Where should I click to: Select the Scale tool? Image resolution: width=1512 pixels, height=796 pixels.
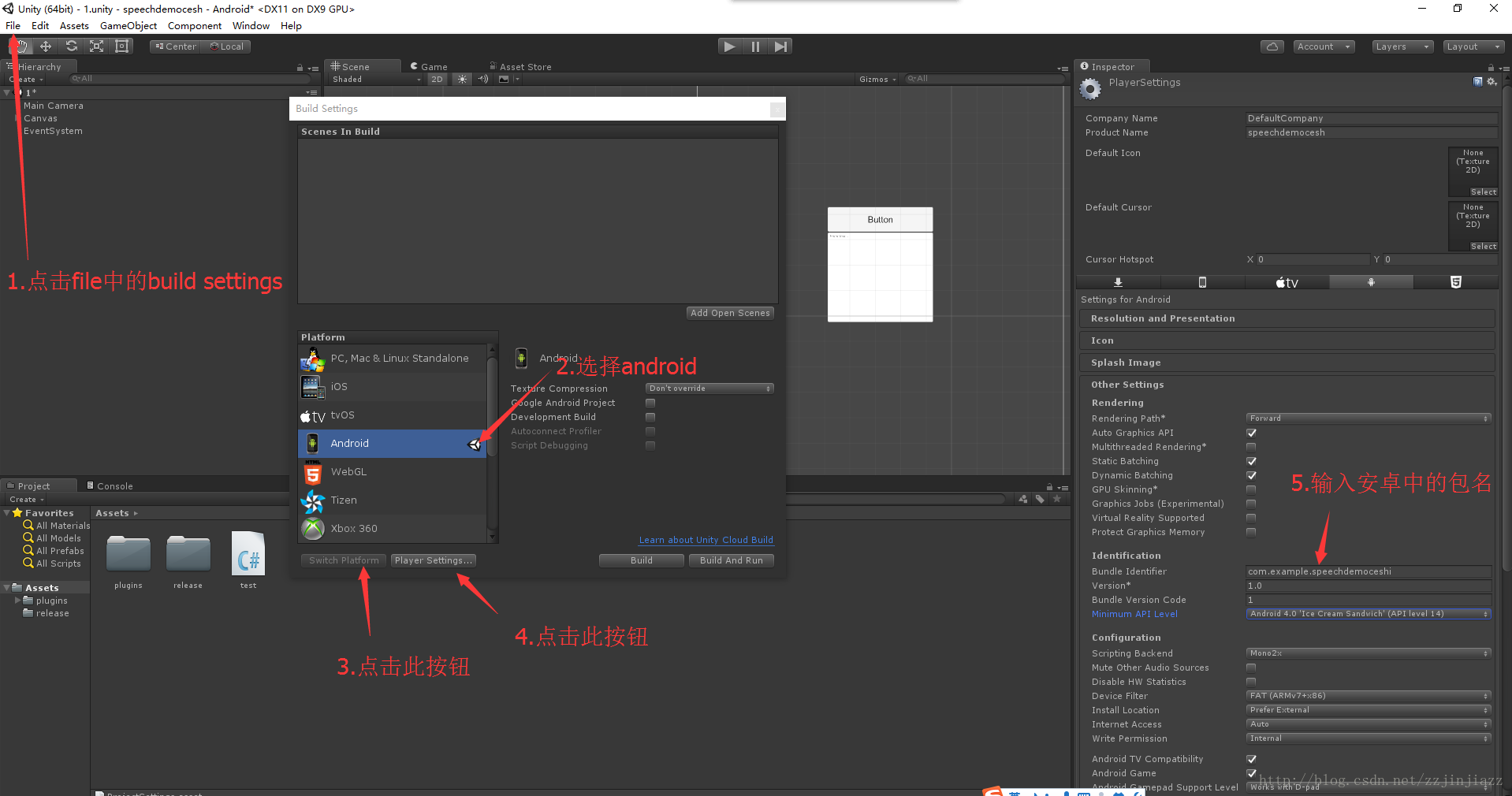click(x=96, y=46)
